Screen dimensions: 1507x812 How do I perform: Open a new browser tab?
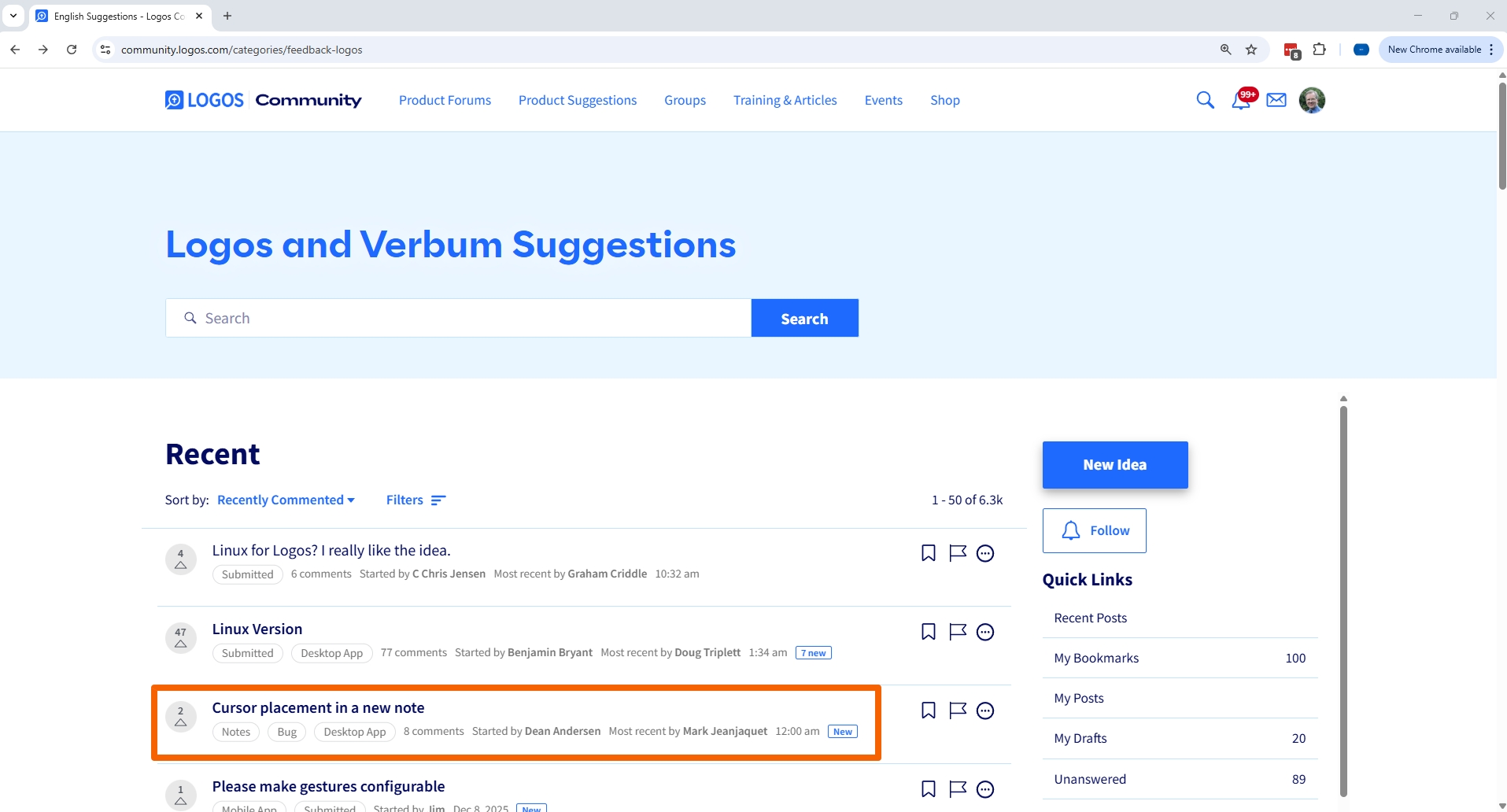pyautogui.click(x=227, y=16)
